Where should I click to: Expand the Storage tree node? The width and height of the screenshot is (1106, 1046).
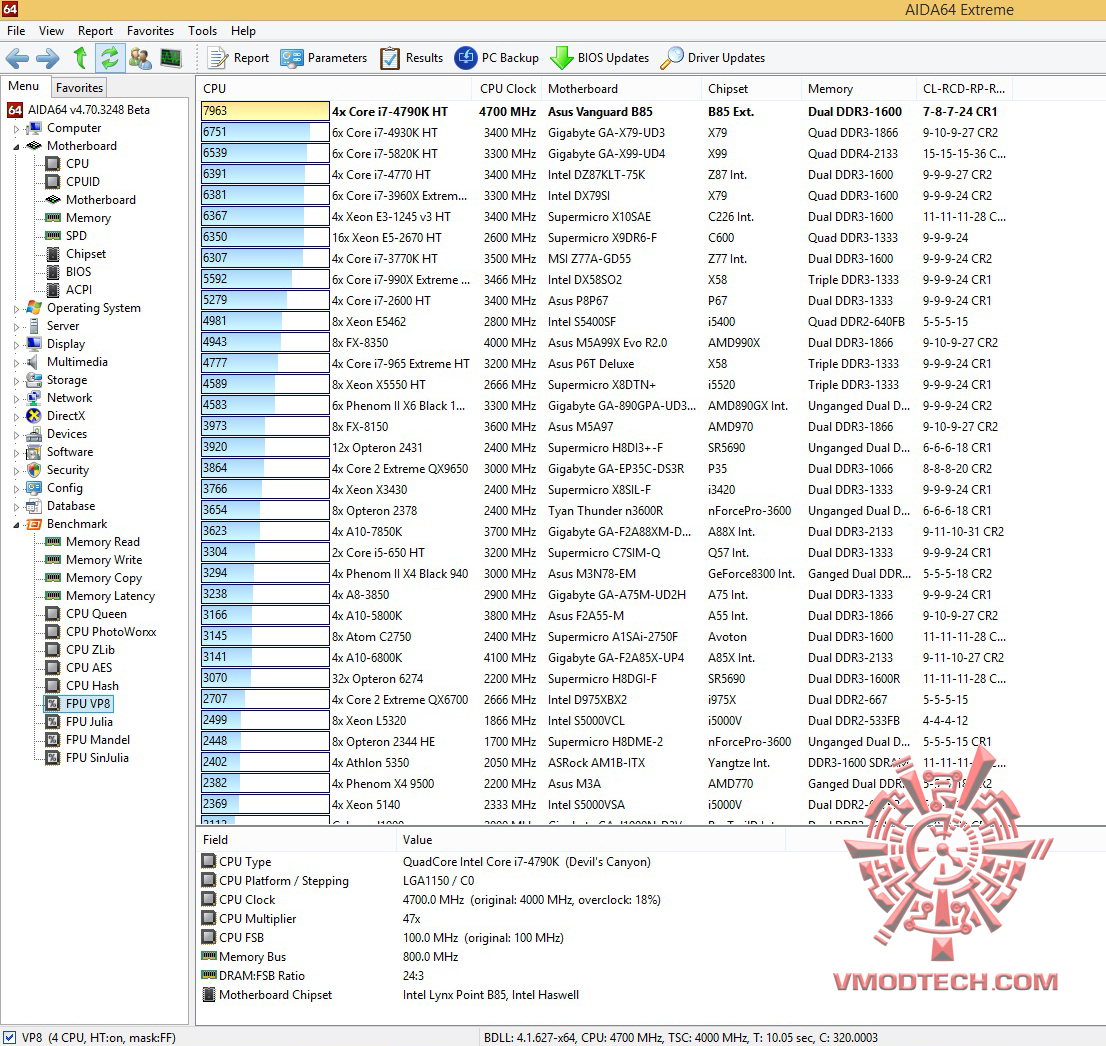coord(16,381)
